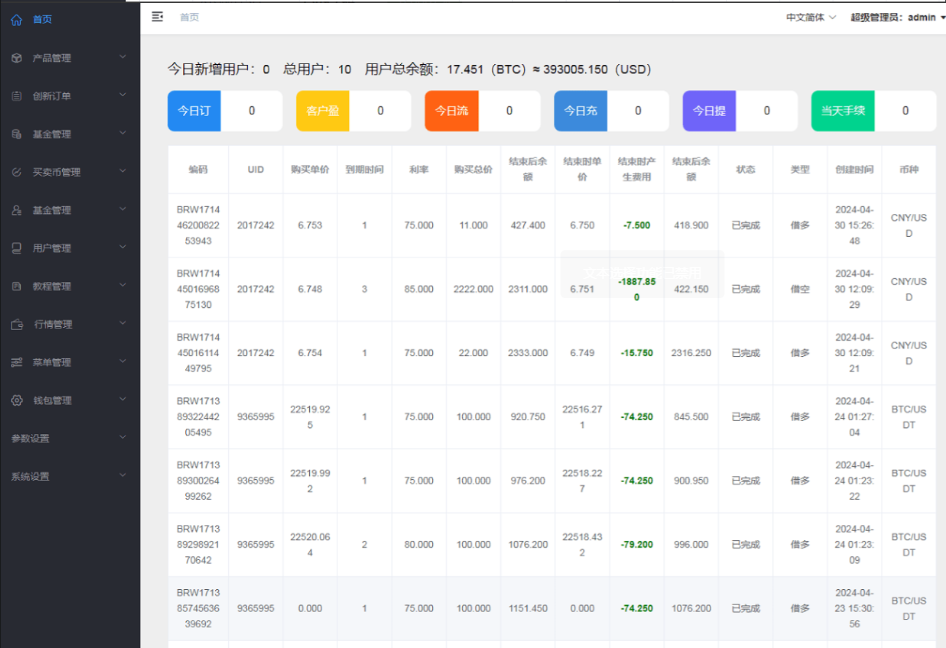
Task: Click the 类型 column header
Action: tap(800, 170)
